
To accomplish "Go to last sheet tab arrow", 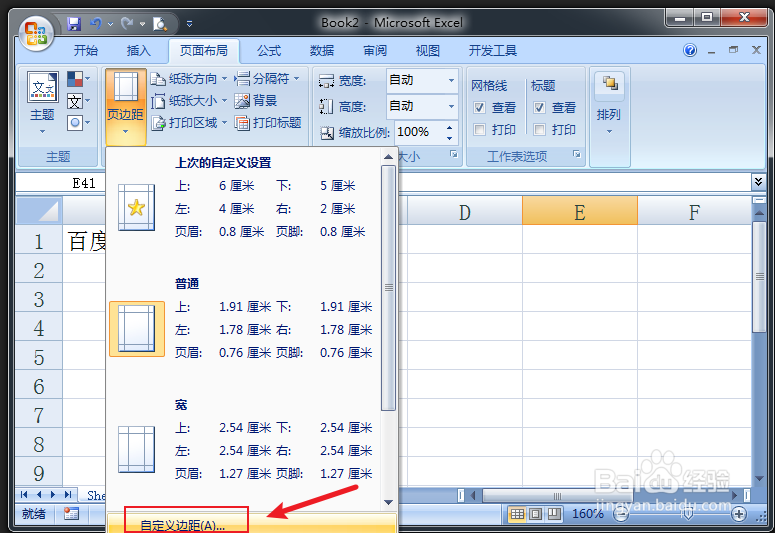I will coord(68,494).
